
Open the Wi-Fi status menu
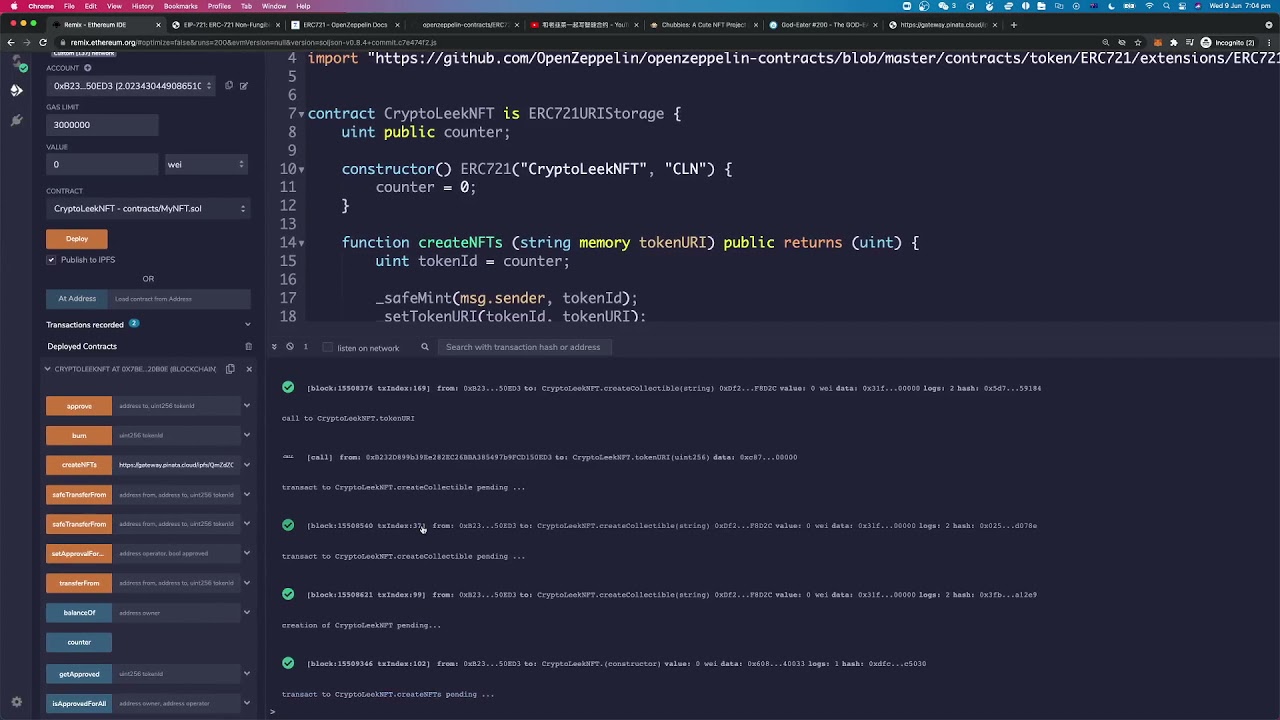[x=1148, y=6]
